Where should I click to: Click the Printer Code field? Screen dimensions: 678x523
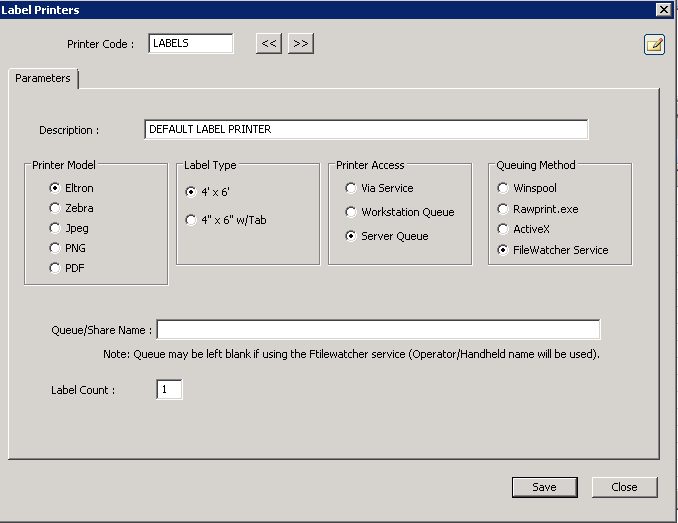190,43
